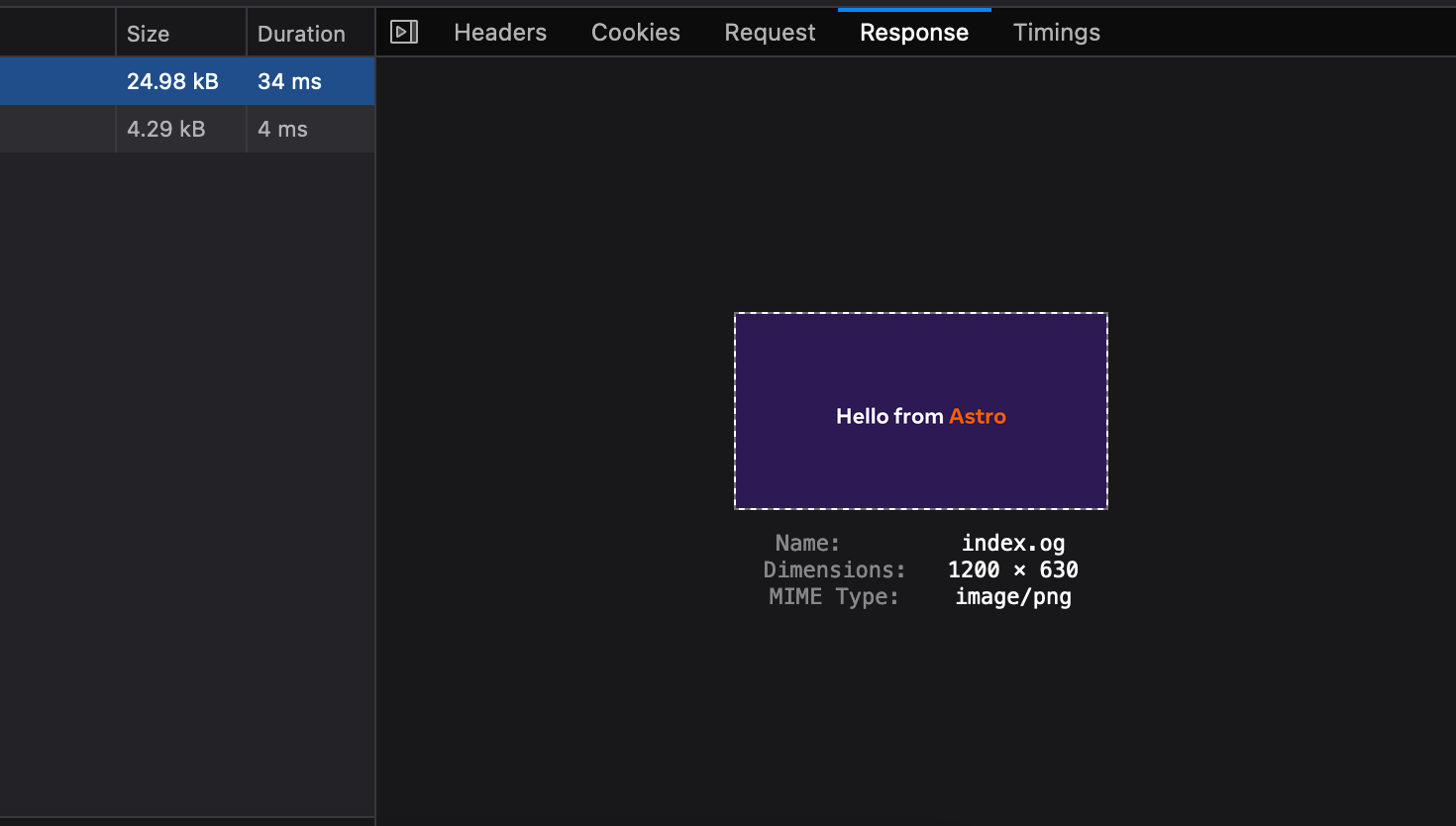The height and width of the screenshot is (826, 1456).
Task: Click the Name: label
Action: coord(806,543)
